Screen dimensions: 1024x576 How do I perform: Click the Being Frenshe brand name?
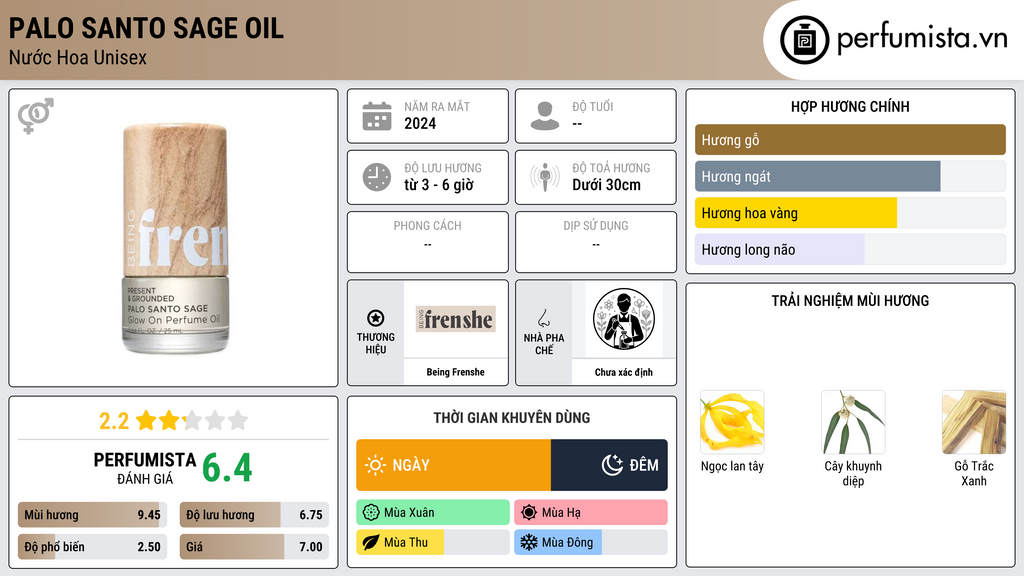[455, 372]
